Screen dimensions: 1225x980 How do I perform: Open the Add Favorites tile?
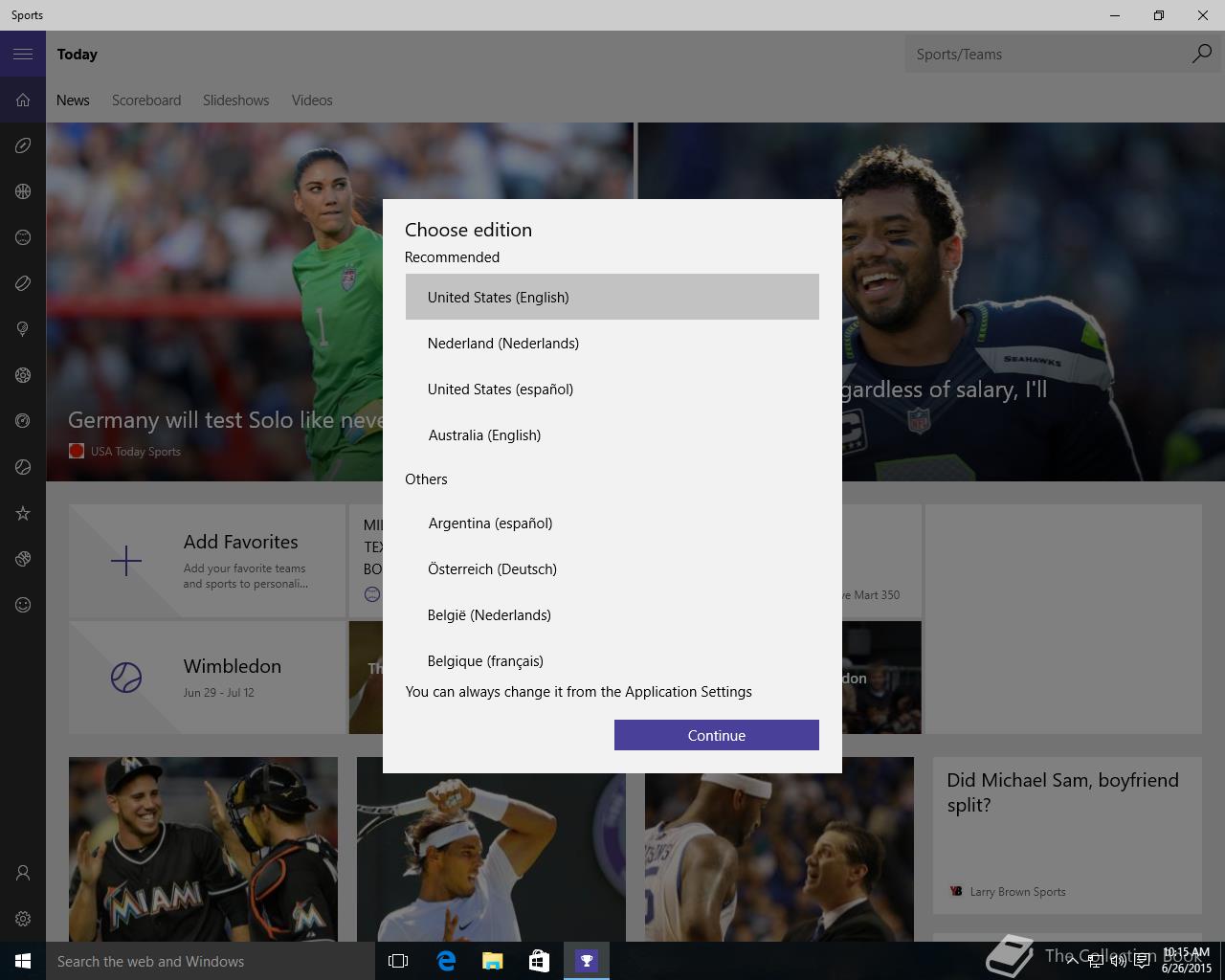207,561
